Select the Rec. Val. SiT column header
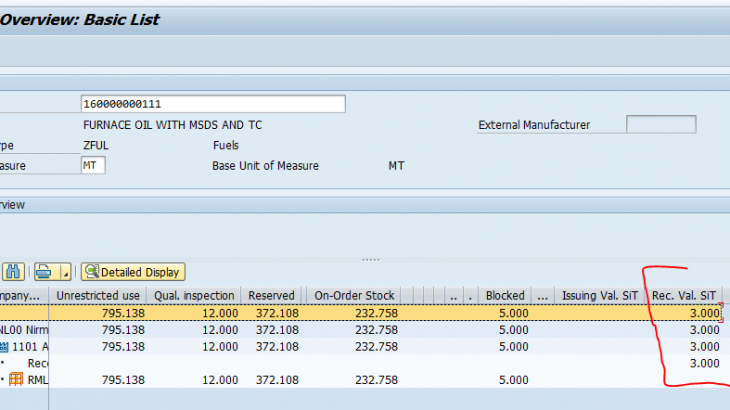This screenshot has width=730, height=410. tap(683, 296)
